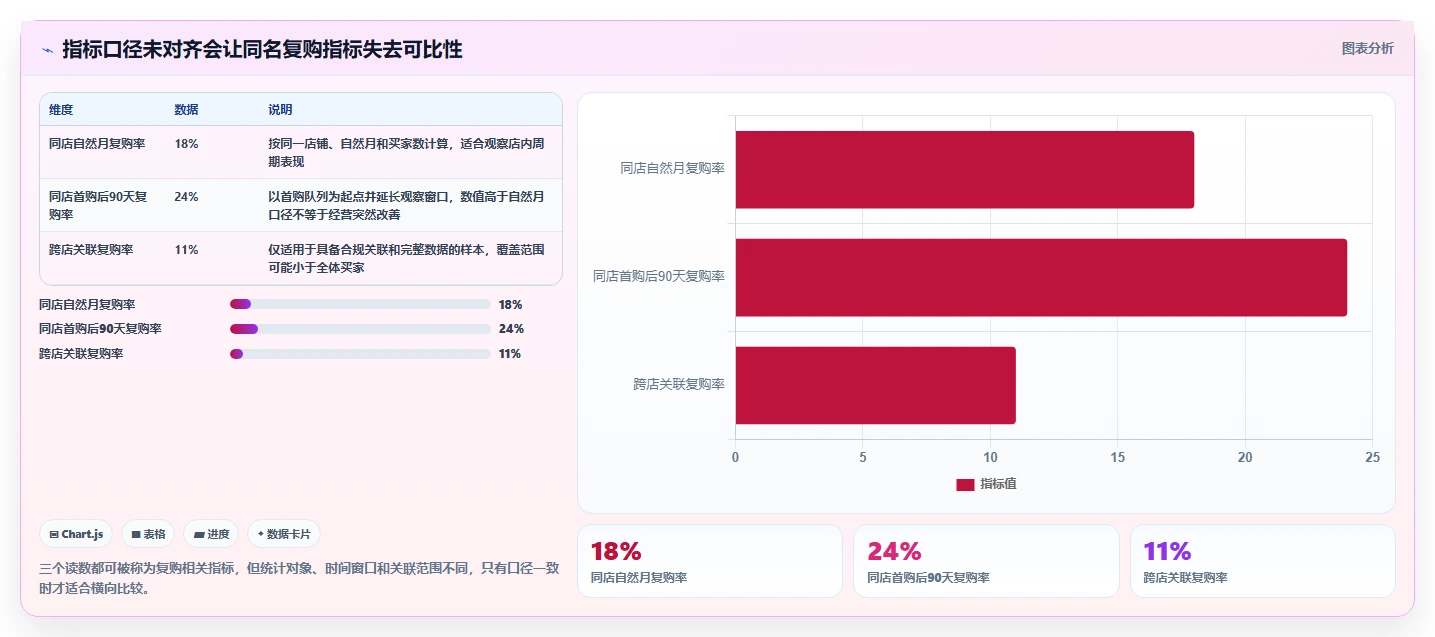Click the summary paragraph starting 三个读数
The width and height of the screenshot is (1435, 637).
tap(299, 578)
